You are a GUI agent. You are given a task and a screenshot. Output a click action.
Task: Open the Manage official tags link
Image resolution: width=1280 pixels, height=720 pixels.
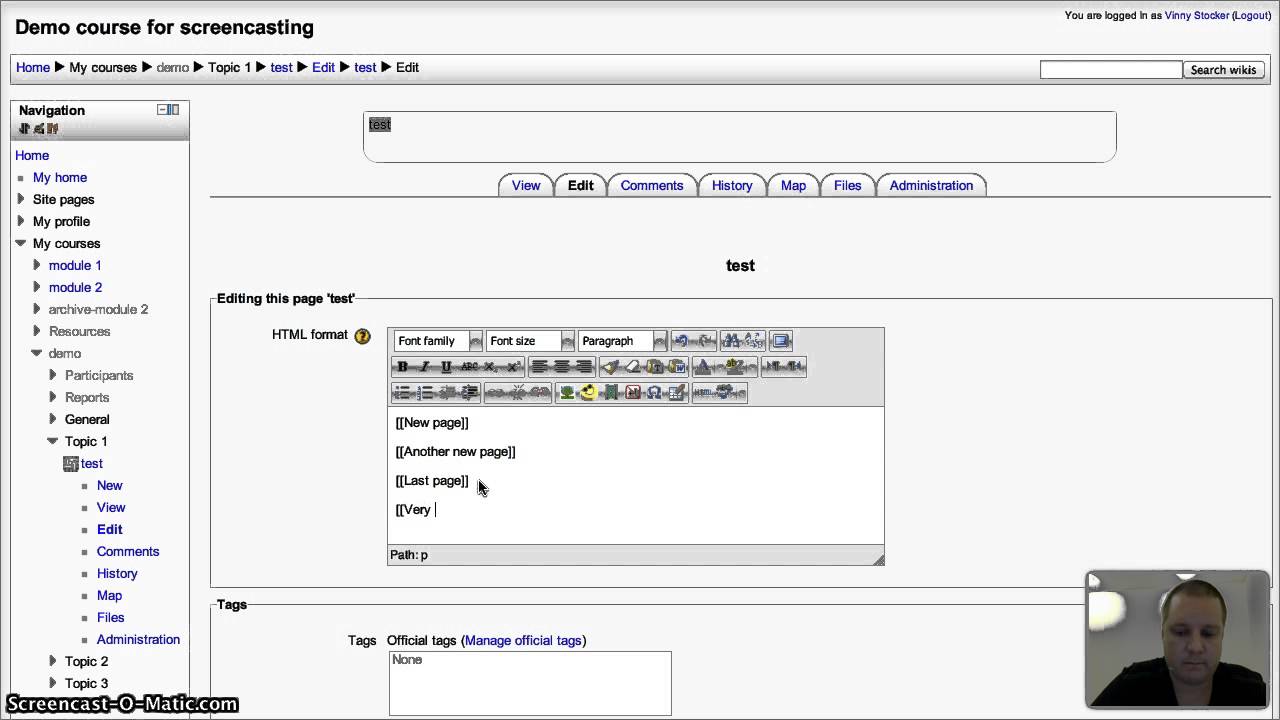(523, 640)
